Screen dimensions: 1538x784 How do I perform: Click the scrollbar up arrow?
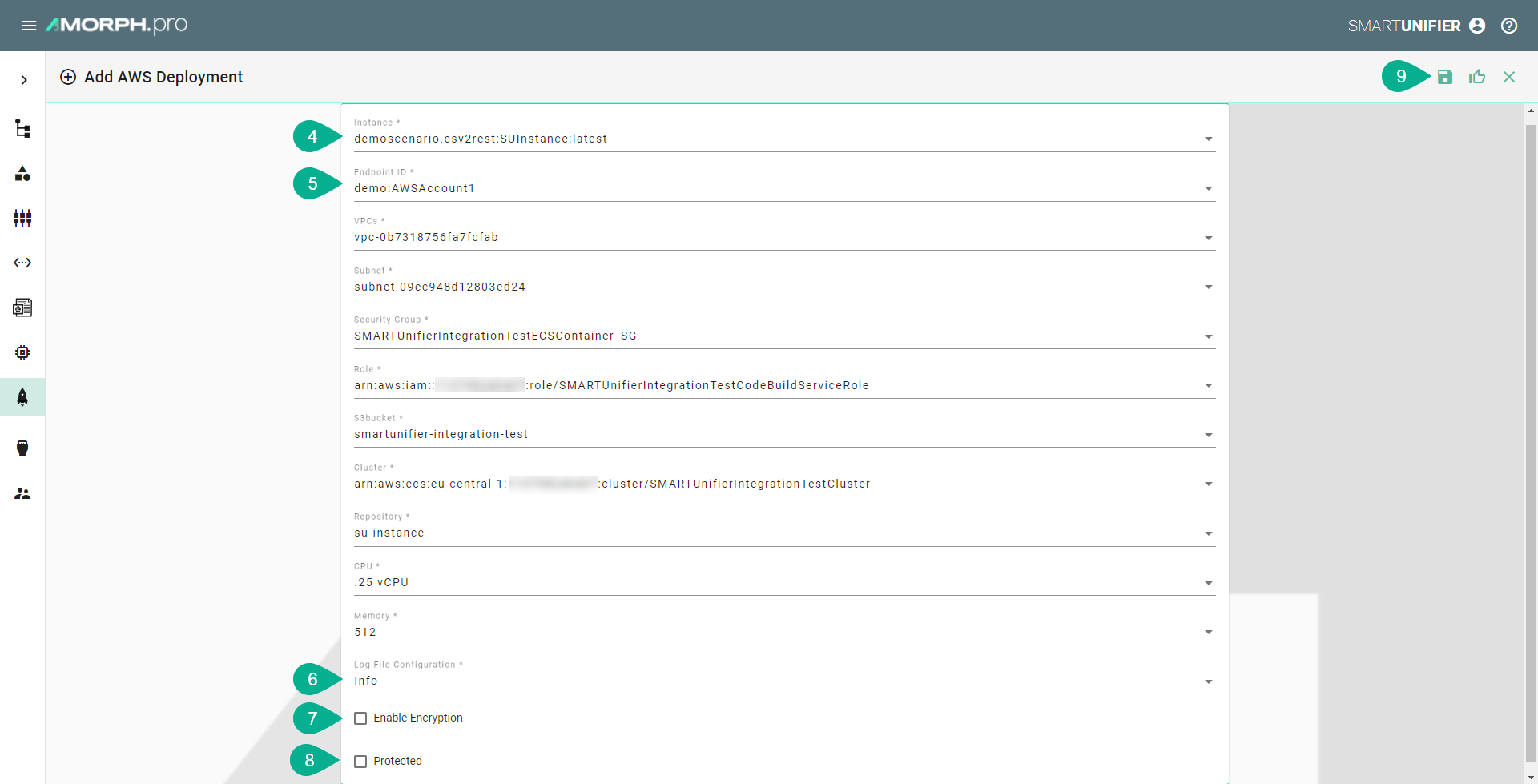(x=1531, y=111)
